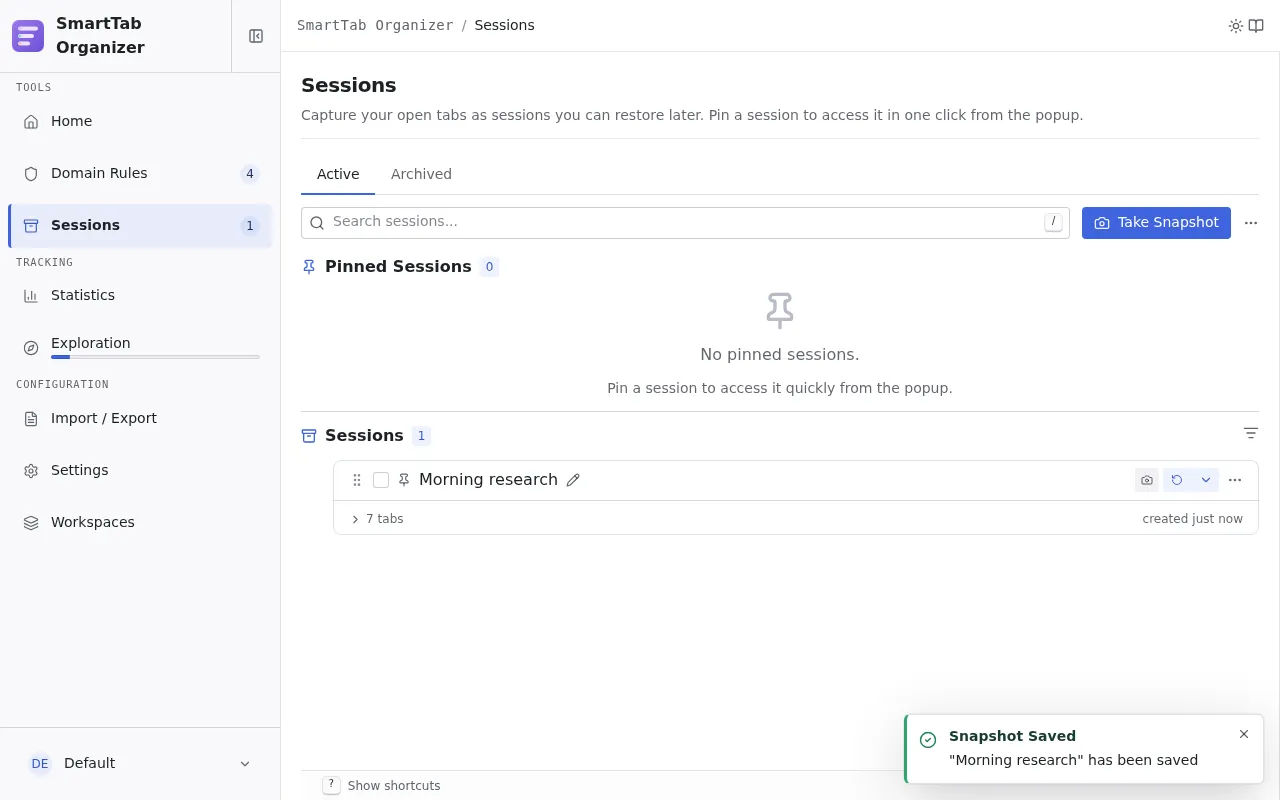The width and height of the screenshot is (1280, 800).
Task: Switch to the Archived tab
Action: pos(421,174)
